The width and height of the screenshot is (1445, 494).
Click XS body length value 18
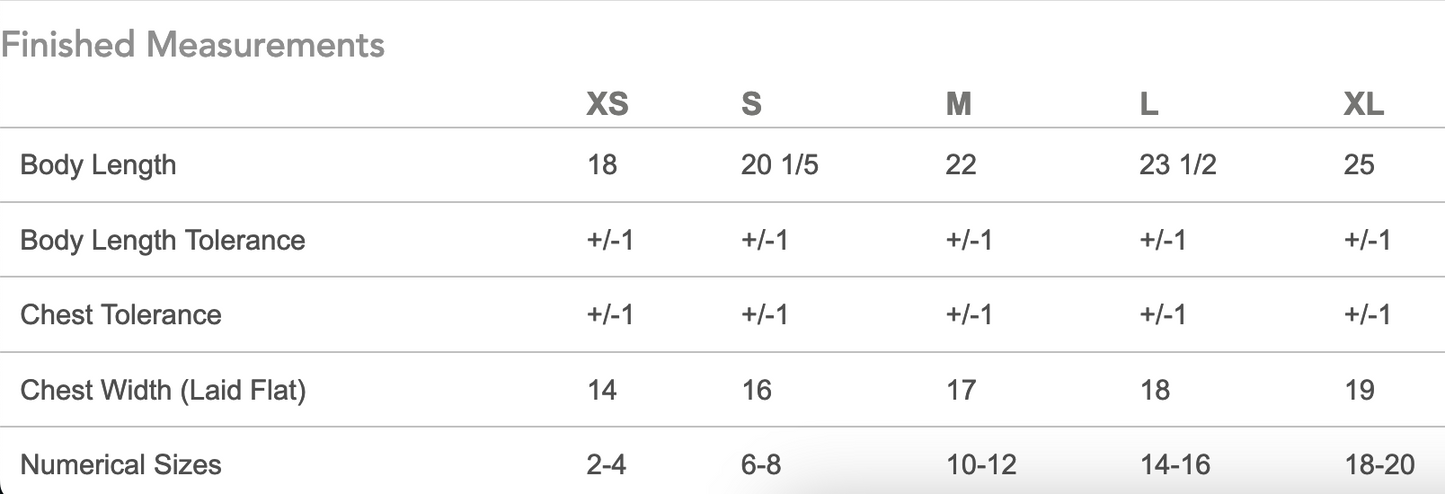point(602,165)
